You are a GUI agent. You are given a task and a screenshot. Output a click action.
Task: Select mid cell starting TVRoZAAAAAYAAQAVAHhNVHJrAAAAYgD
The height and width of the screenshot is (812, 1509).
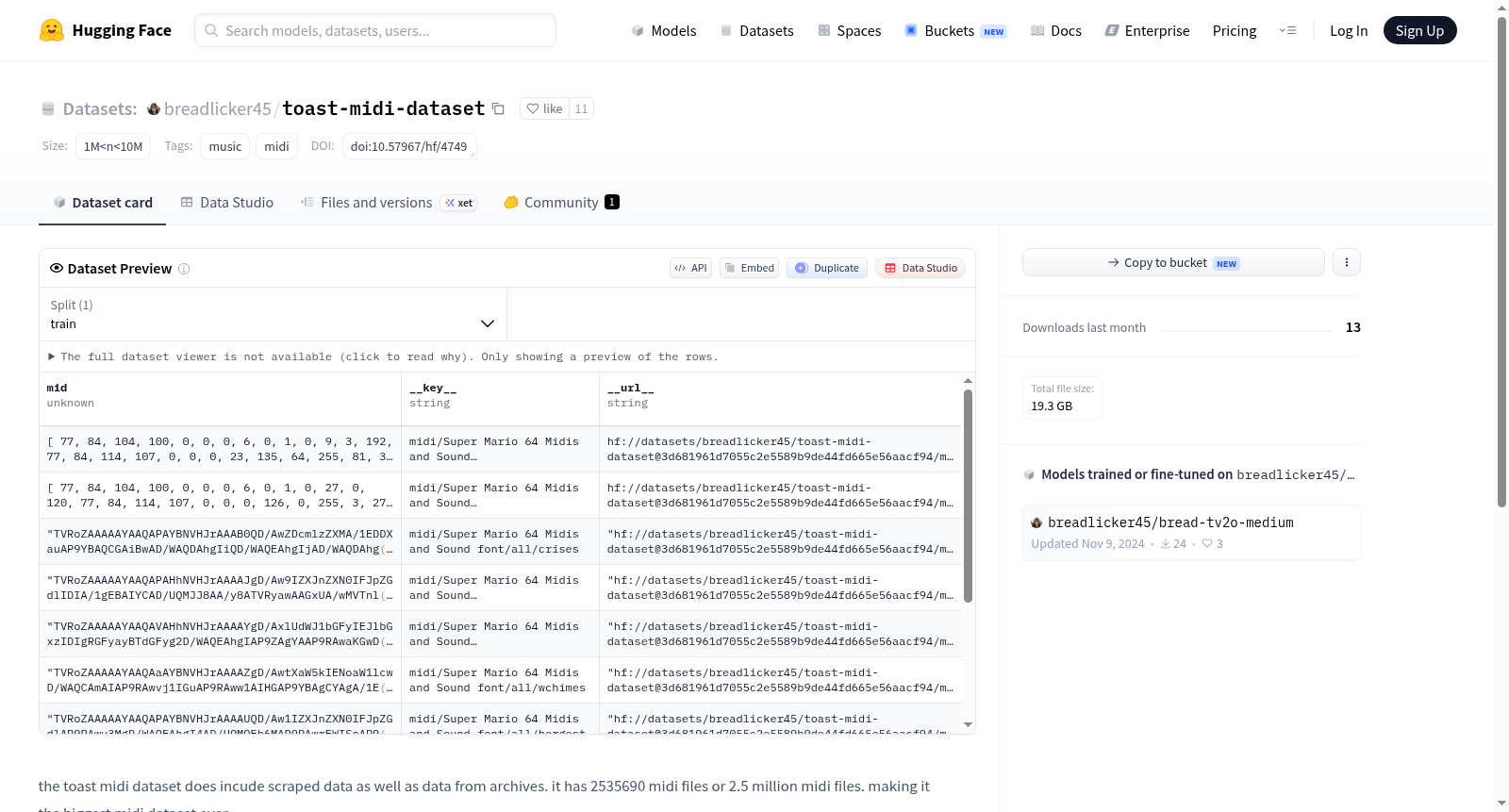pos(220,634)
